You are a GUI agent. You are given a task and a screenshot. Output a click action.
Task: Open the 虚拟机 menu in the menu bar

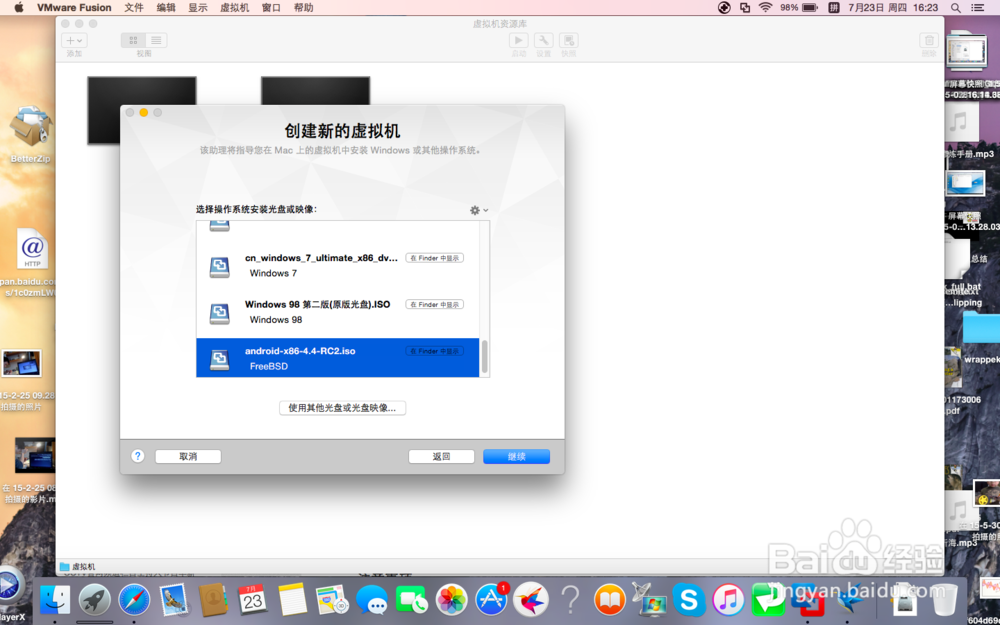[x=235, y=8]
